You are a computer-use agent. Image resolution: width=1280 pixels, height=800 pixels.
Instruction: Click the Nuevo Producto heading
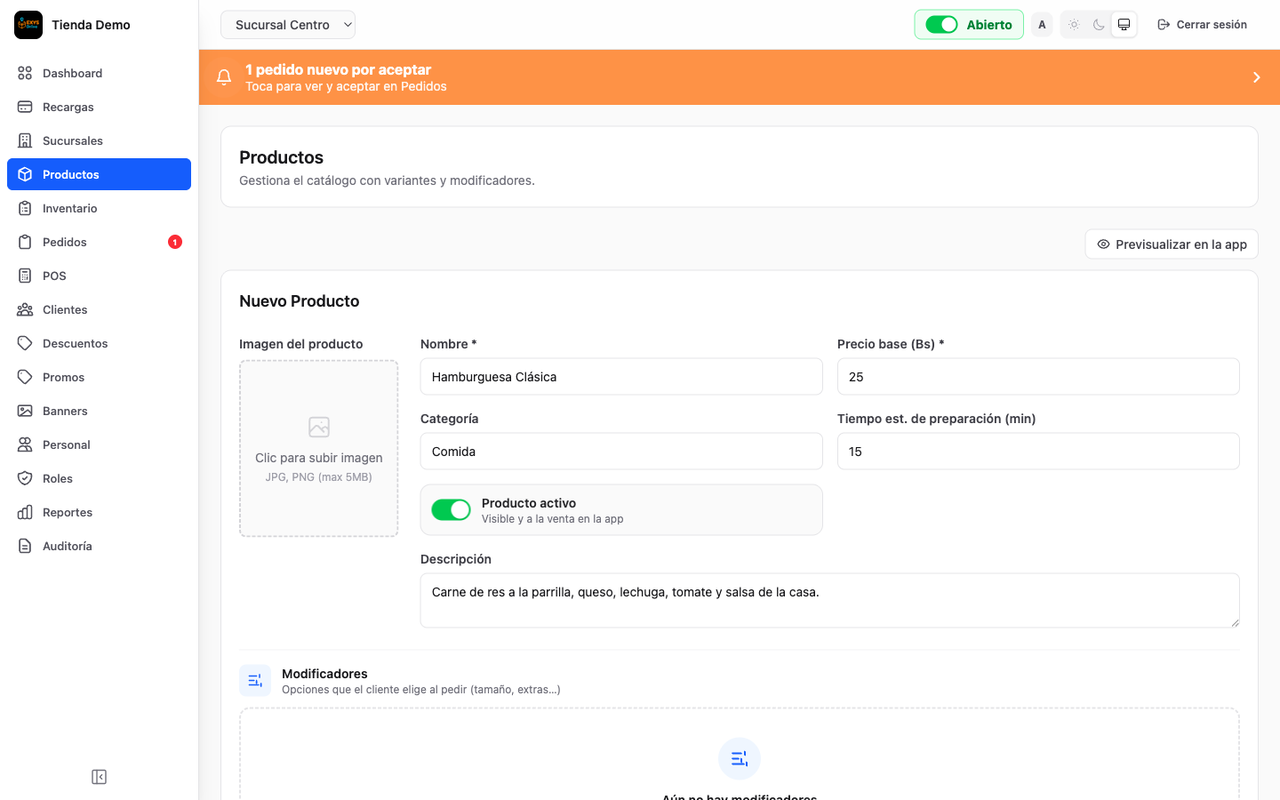tap(299, 301)
